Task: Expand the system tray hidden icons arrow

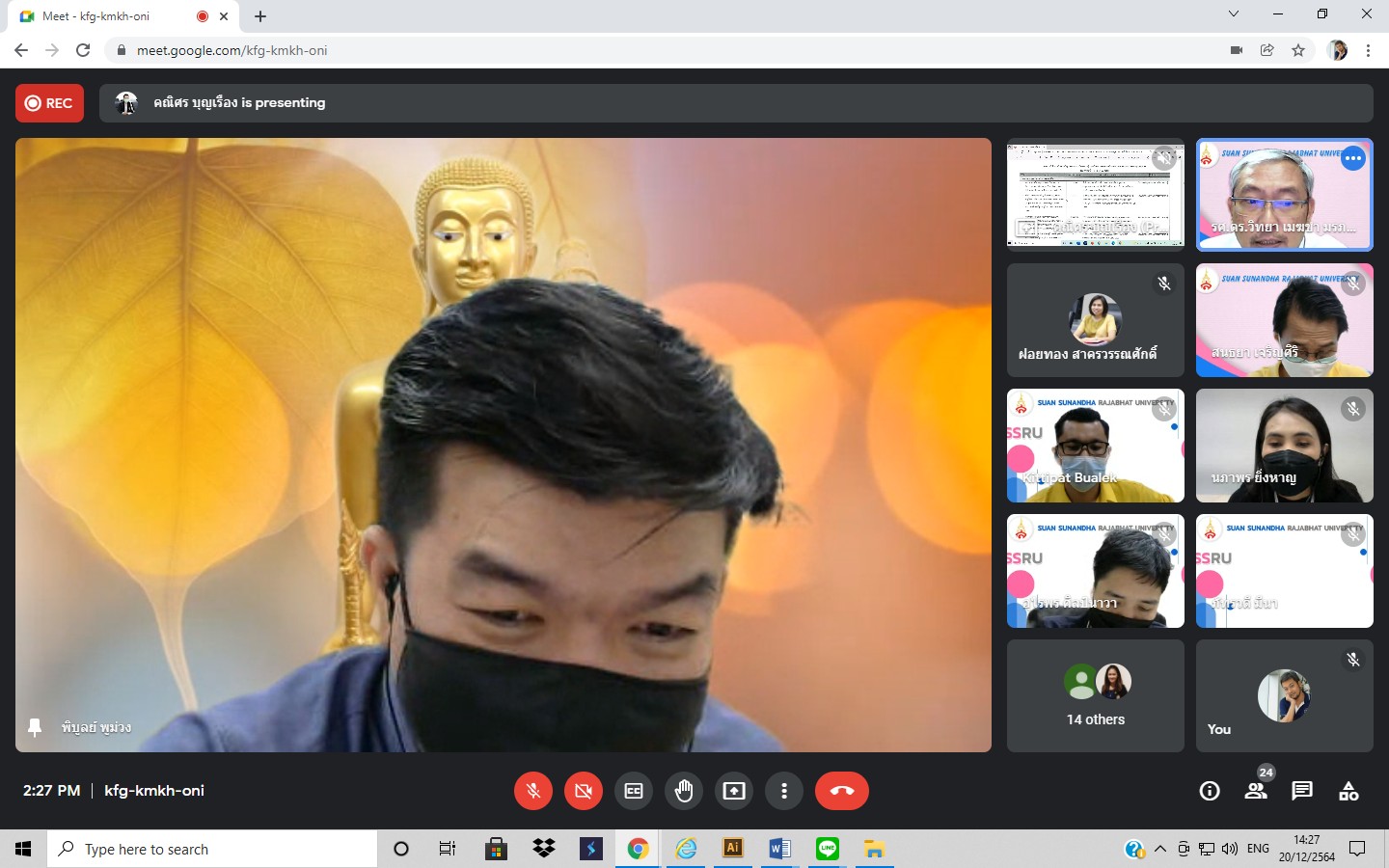Action: tap(1160, 849)
